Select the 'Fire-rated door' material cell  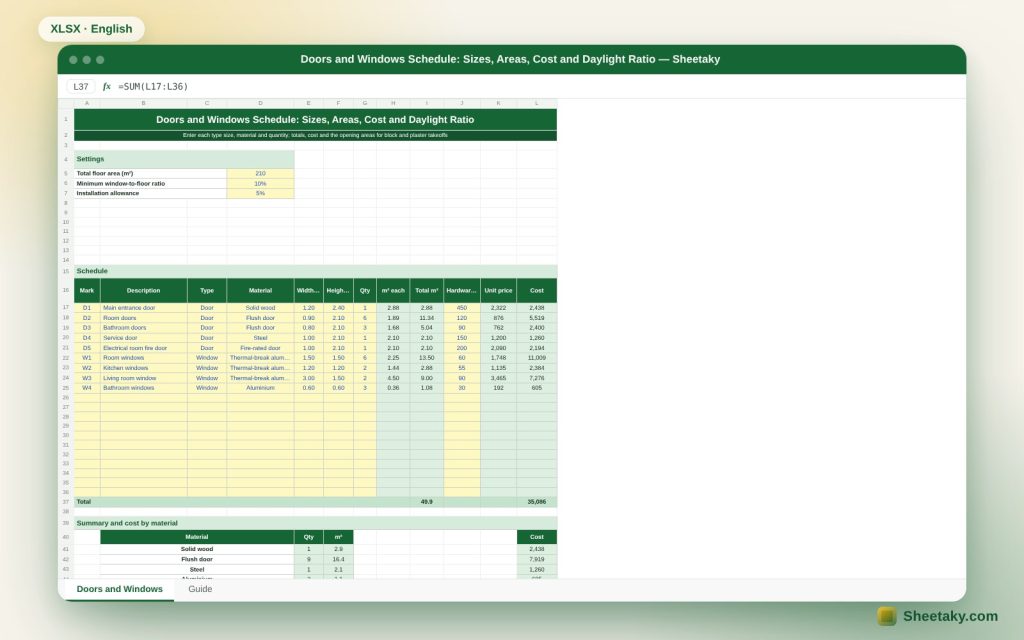coord(260,348)
